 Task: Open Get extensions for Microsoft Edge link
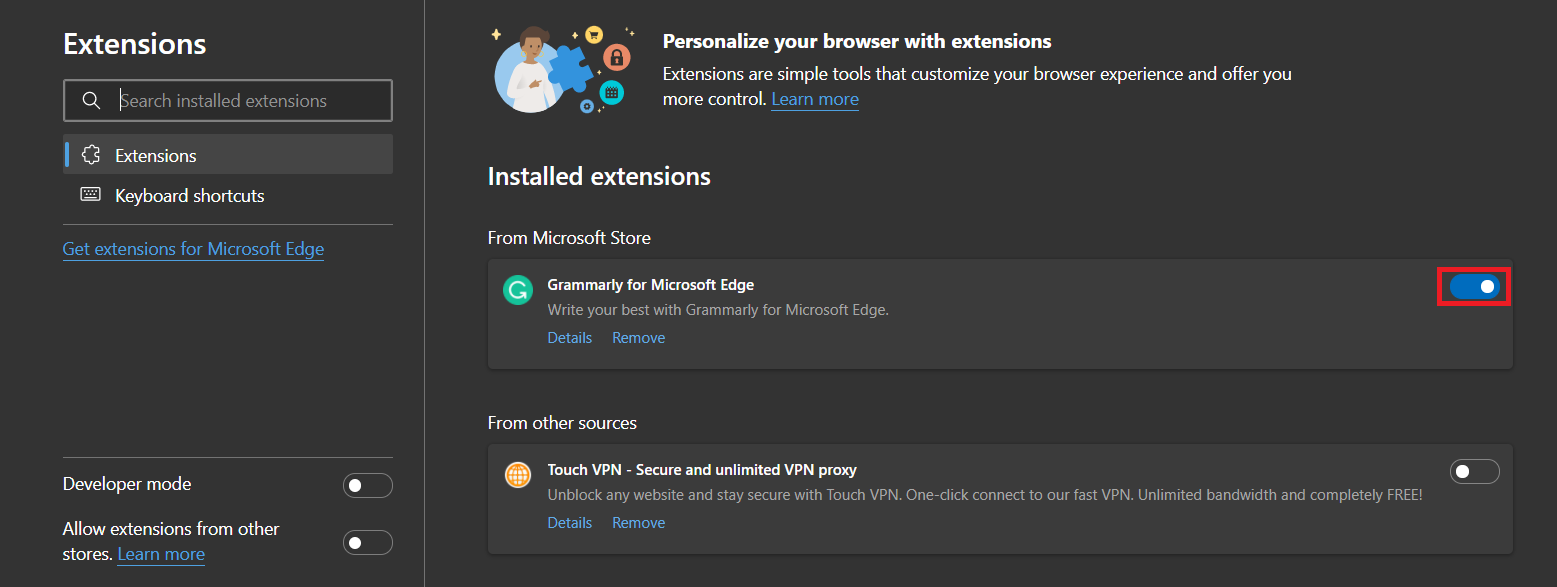[193, 249]
